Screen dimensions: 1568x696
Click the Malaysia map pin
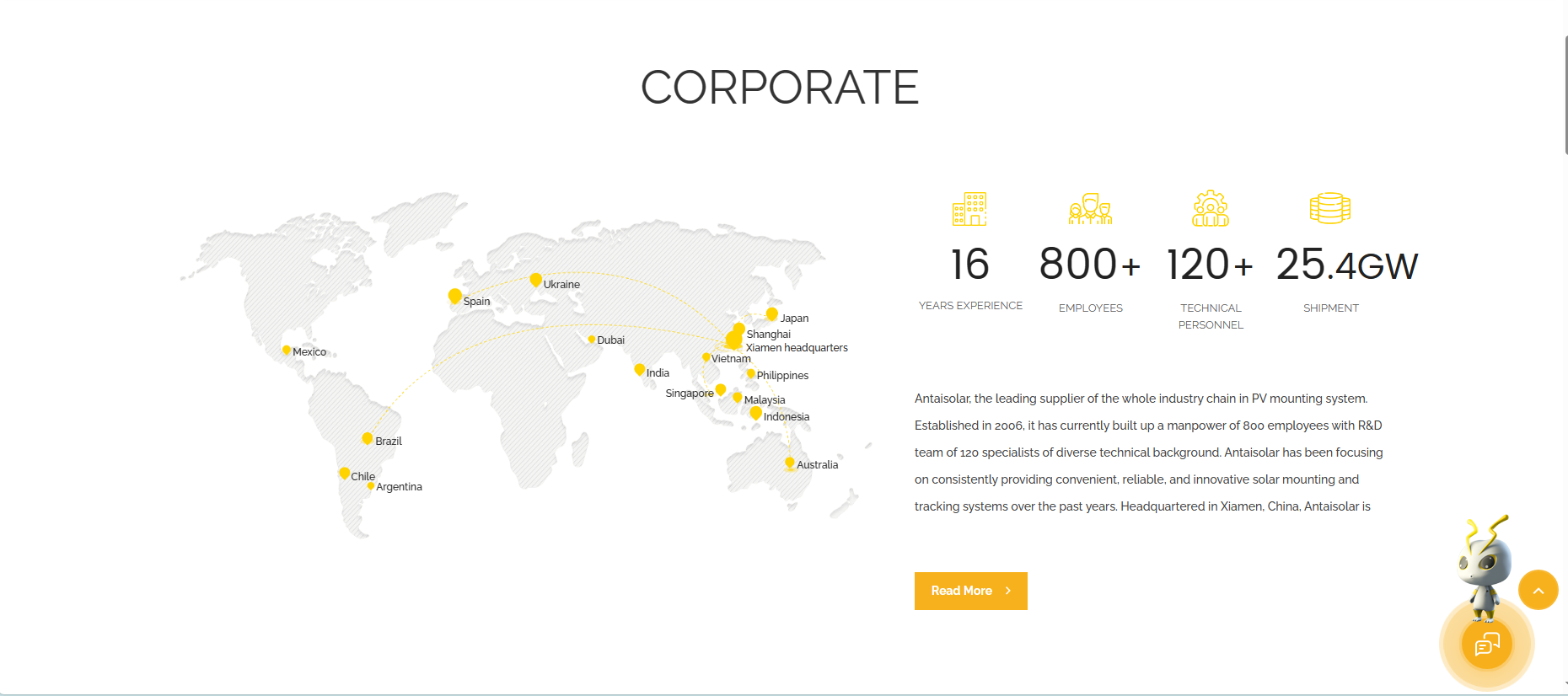pos(738,397)
